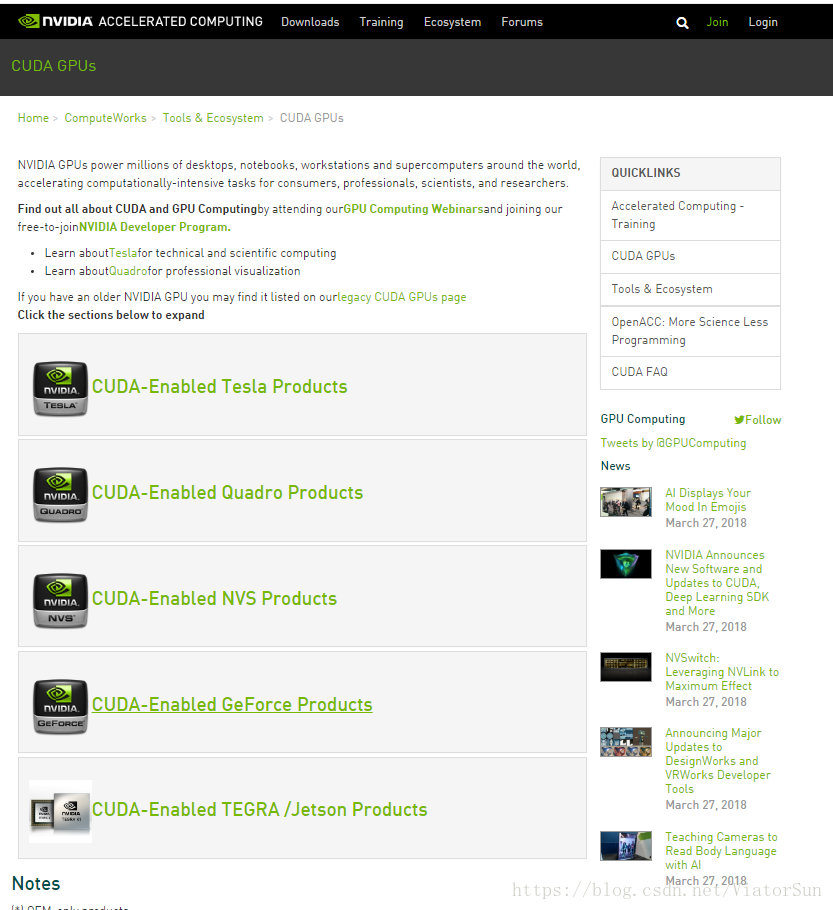The height and width of the screenshot is (910, 833).
Task: Click thumbnail for Teaching Cameras article
Action: point(626,846)
